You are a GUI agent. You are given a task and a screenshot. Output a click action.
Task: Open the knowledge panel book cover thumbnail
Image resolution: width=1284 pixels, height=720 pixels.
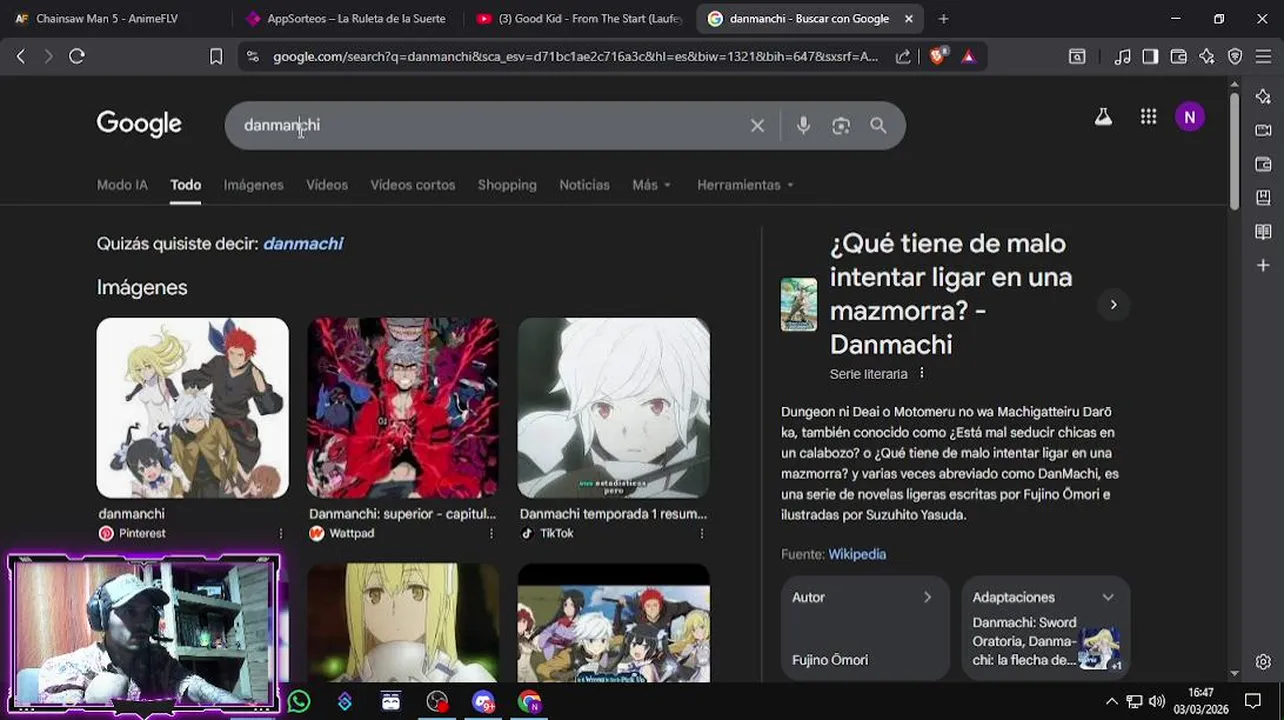pyautogui.click(x=799, y=305)
